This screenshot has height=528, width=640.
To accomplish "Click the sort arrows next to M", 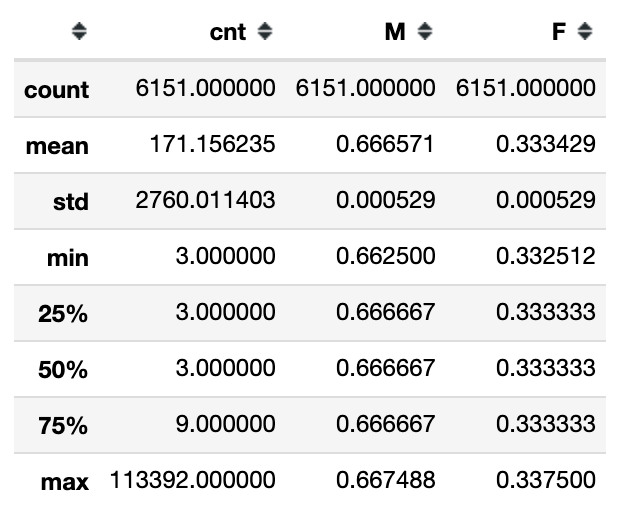I will coord(425,33).
